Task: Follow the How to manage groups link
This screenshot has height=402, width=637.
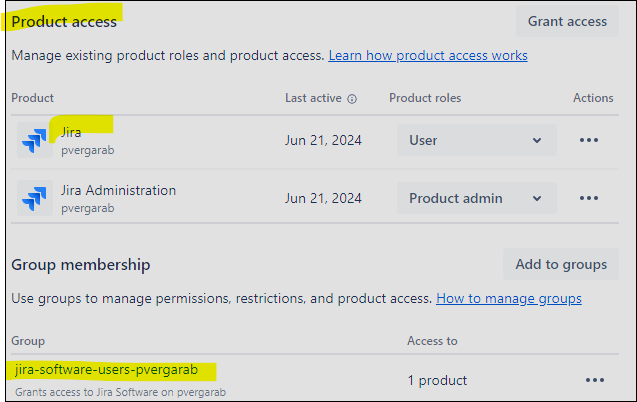Action: click(509, 298)
